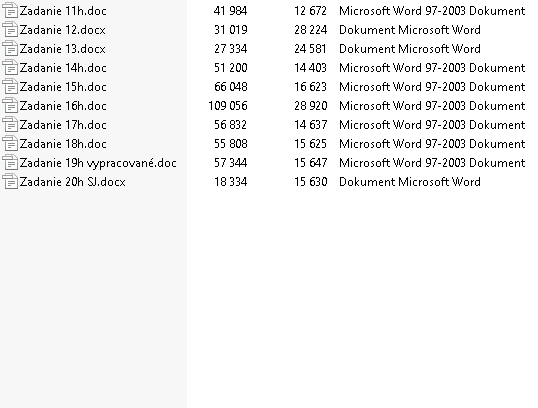Click the document icon of Zadanie 14h.doc

pyautogui.click(x=10, y=68)
